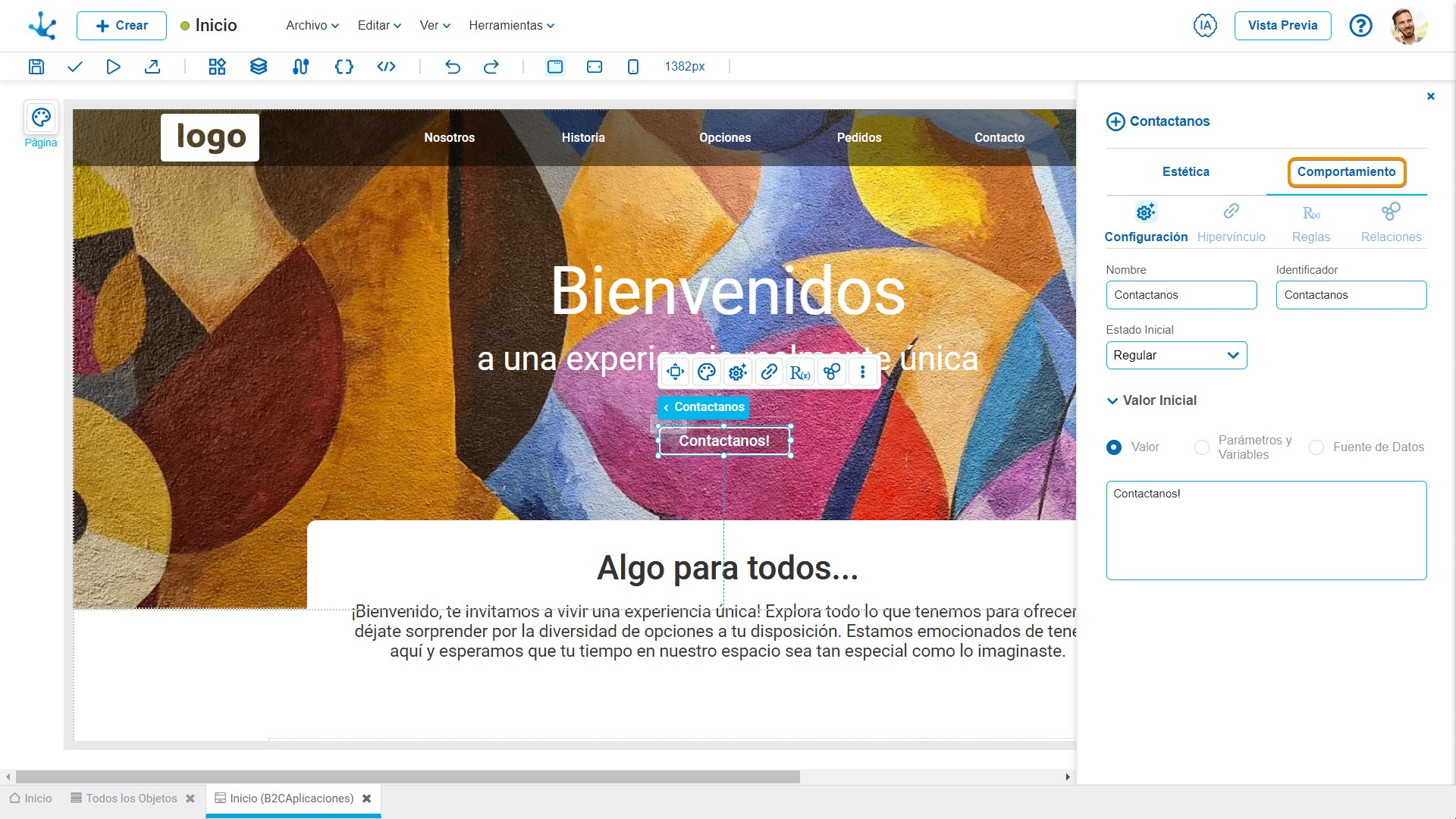Undo the last action
Screen dimensions: 1456x819
pyautogui.click(x=453, y=67)
